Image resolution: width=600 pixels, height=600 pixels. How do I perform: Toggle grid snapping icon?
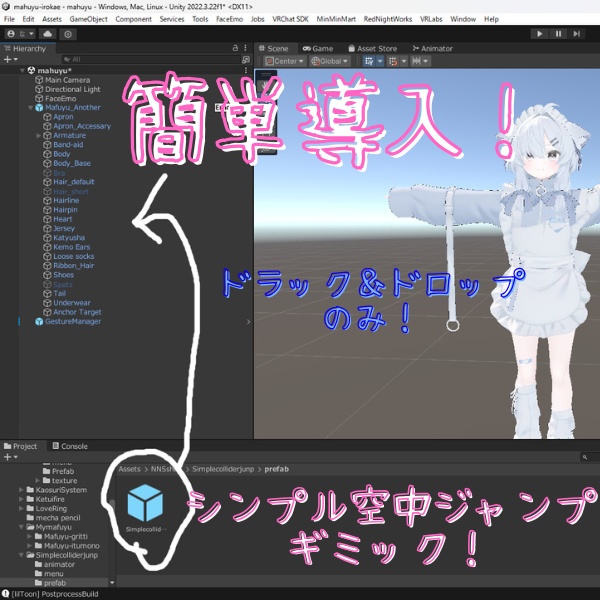click(369, 61)
